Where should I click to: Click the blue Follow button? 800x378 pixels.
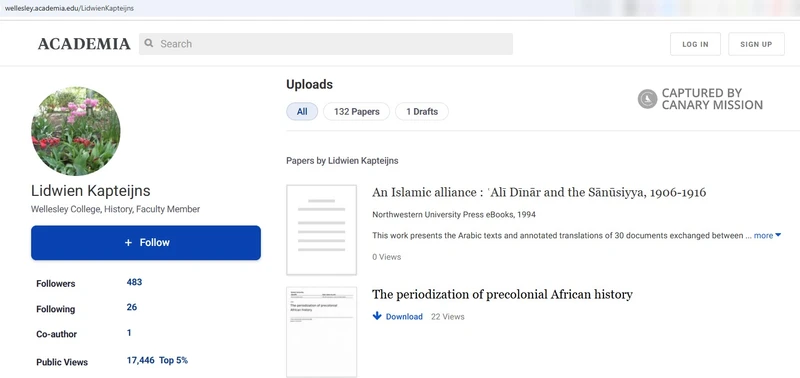146,243
